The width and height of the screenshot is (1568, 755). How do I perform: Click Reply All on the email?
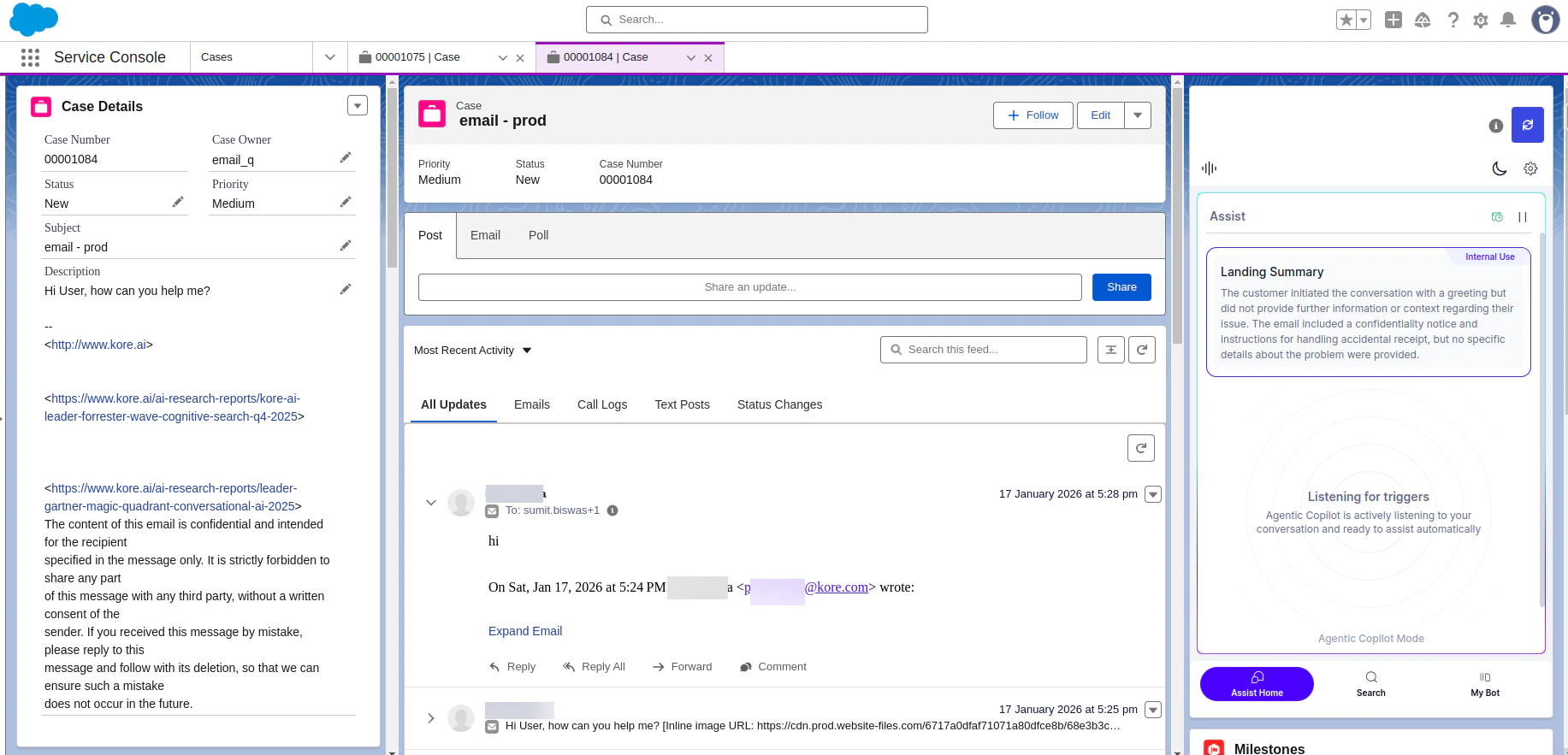(595, 667)
